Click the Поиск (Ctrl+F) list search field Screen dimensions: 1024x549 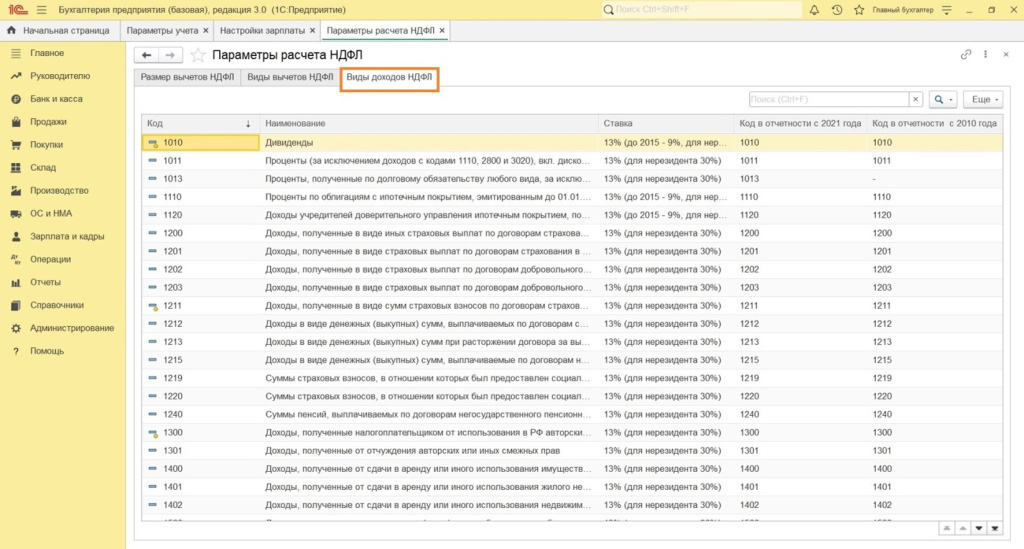coord(828,100)
